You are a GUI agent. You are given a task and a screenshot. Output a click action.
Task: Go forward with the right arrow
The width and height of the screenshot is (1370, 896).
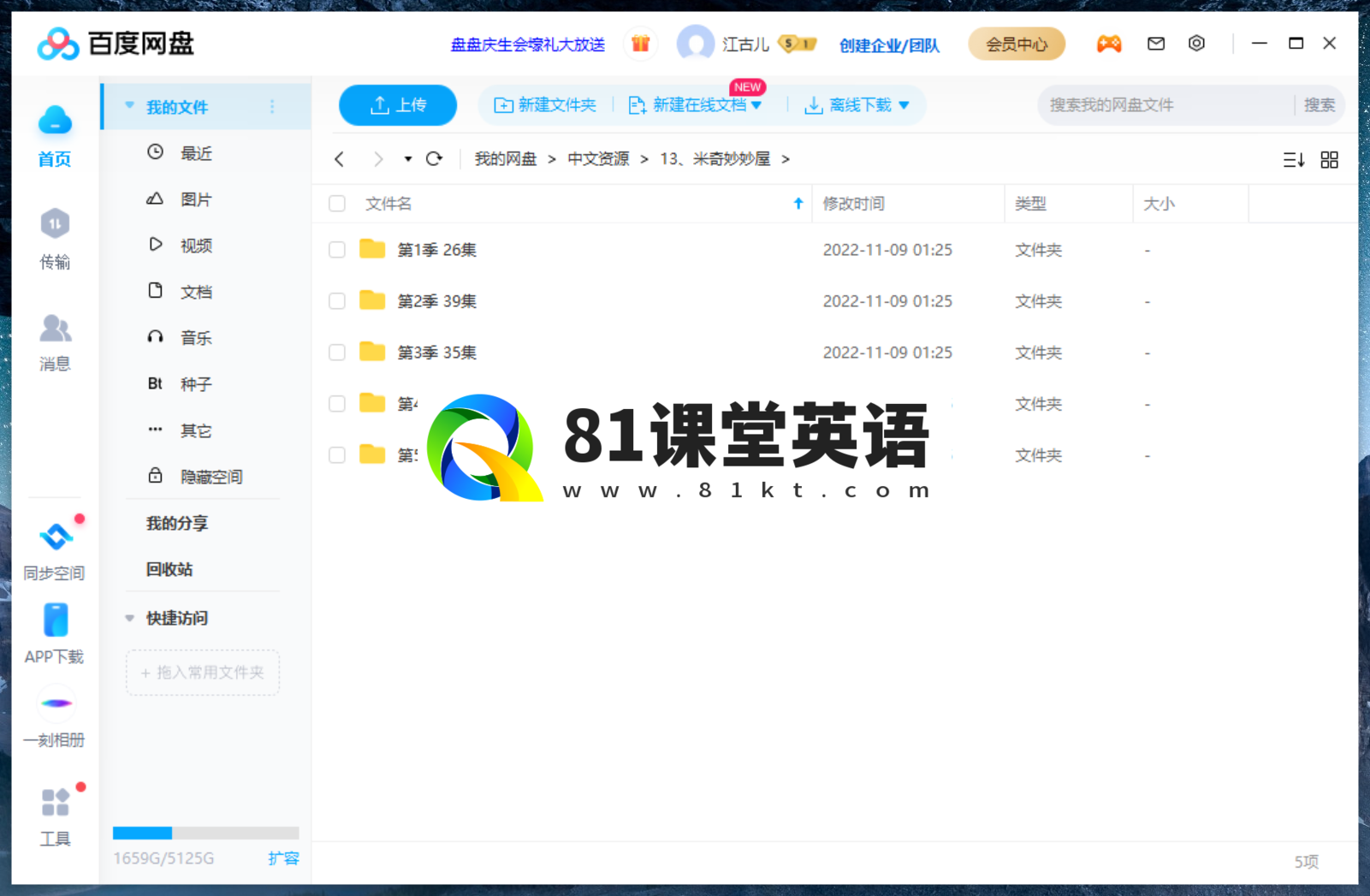click(x=378, y=159)
